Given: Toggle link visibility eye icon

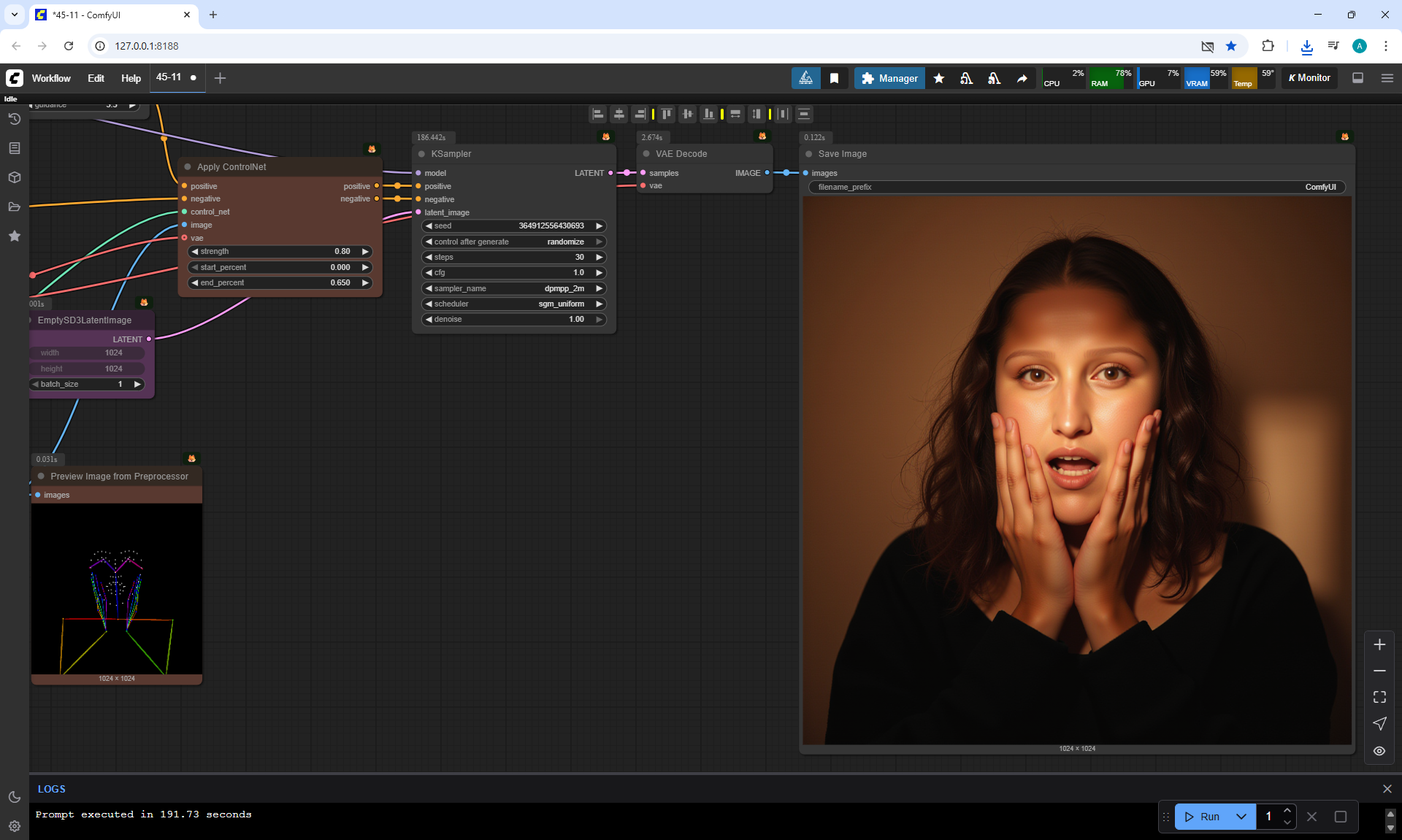Looking at the screenshot, I should click(x=1379, y=750).
